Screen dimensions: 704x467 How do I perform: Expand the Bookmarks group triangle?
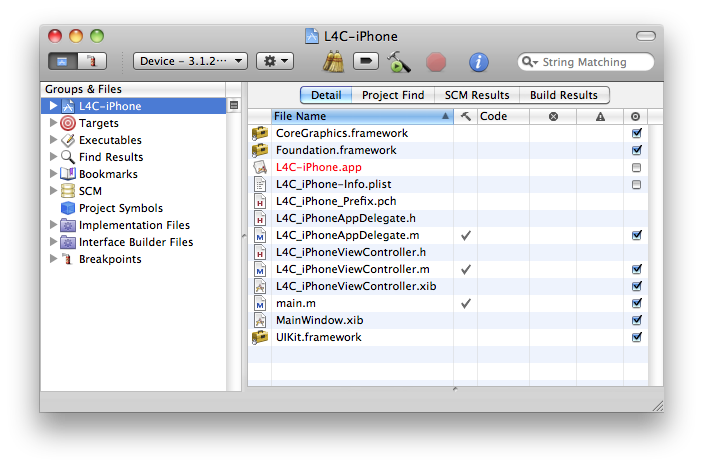point(53,174)
